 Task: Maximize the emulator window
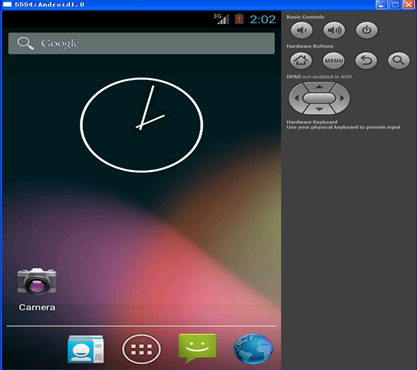click(x=395, y=5)
